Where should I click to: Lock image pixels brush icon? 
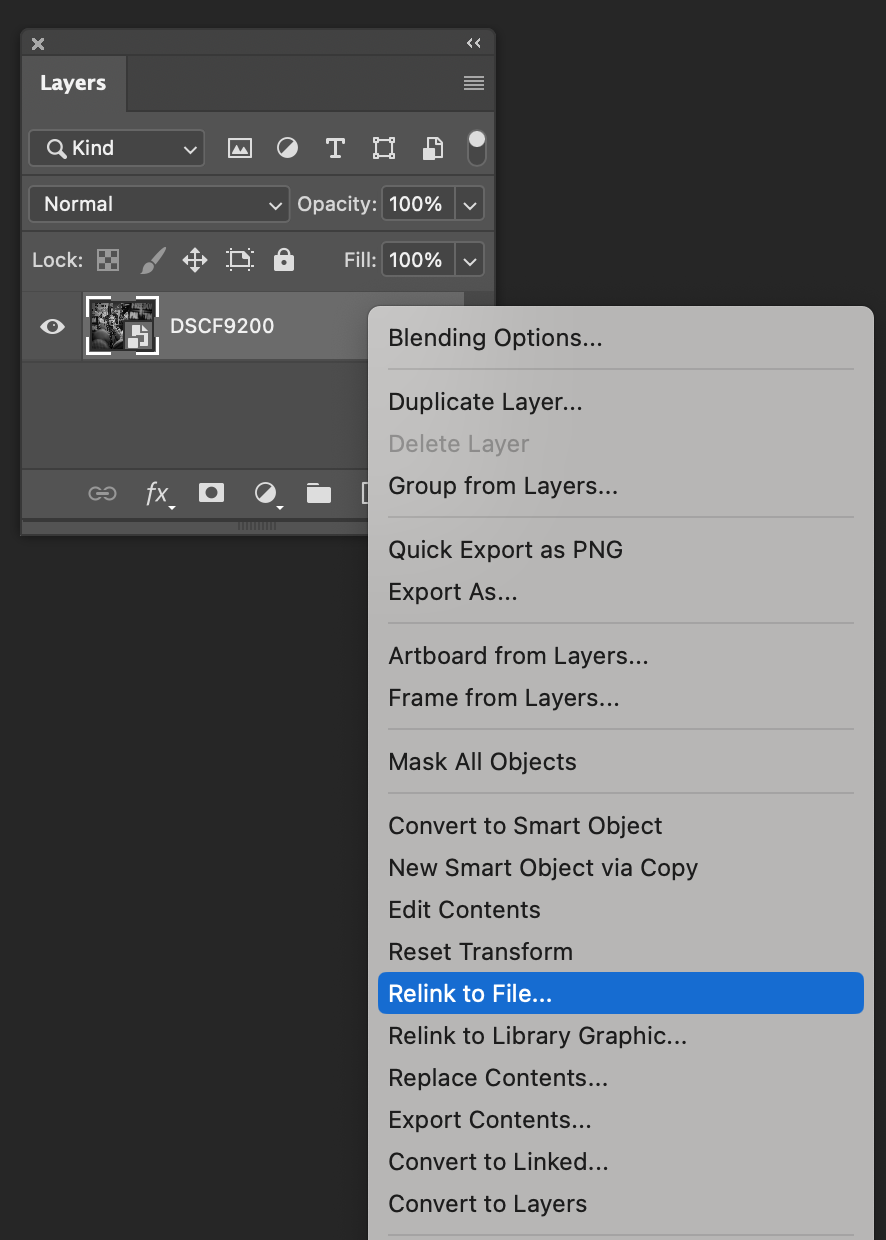(152, 260)
